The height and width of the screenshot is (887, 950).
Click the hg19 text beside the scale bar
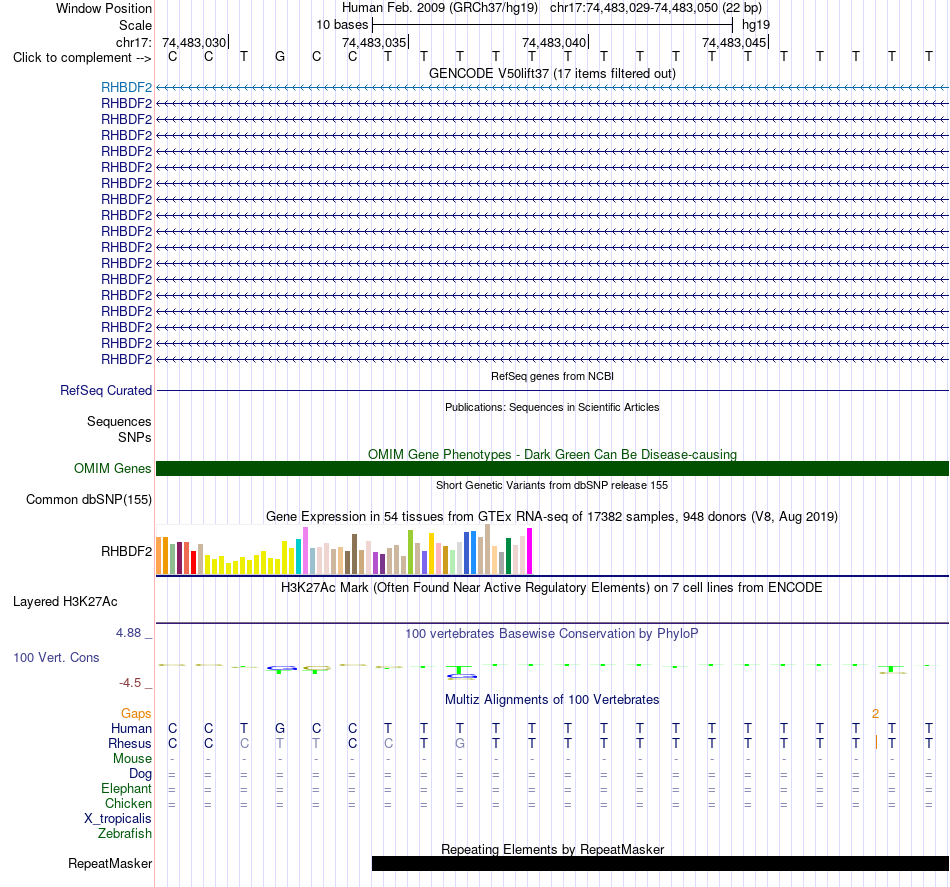pyautogui.click(x=756, y=25)
